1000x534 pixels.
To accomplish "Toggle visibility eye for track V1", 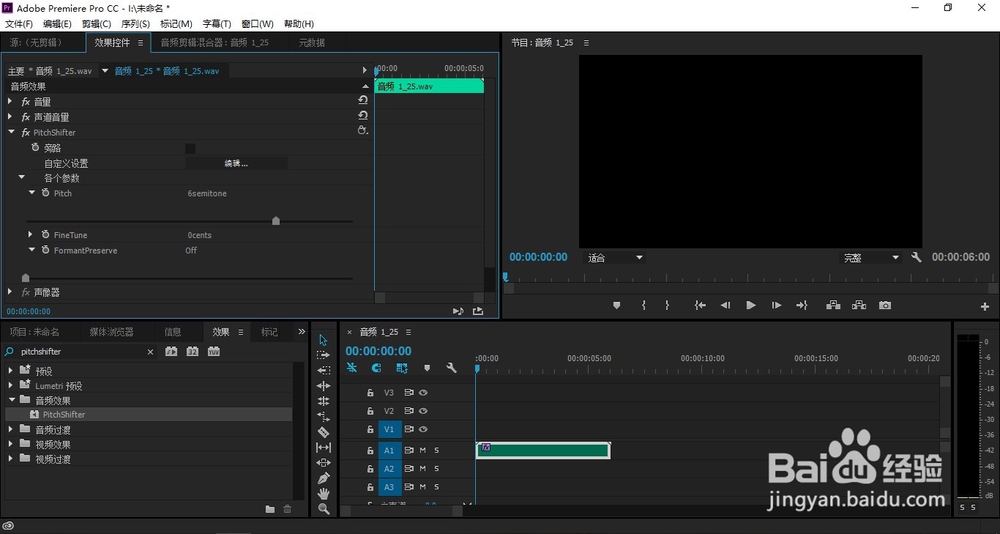I will tap(423, 429).
